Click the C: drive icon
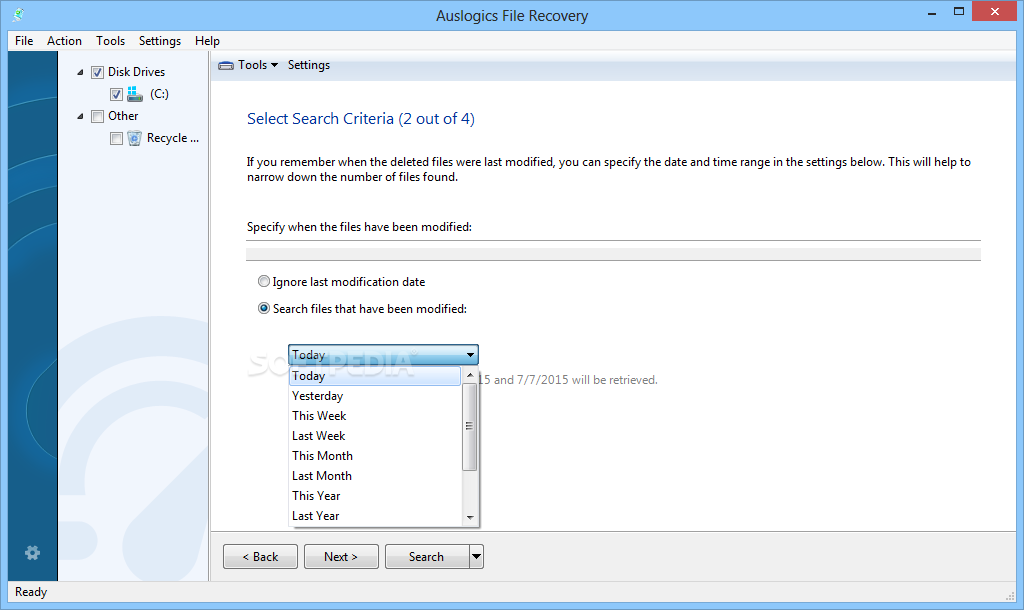1024x610 pixels. pyautogui.click(x=135, y=94)
